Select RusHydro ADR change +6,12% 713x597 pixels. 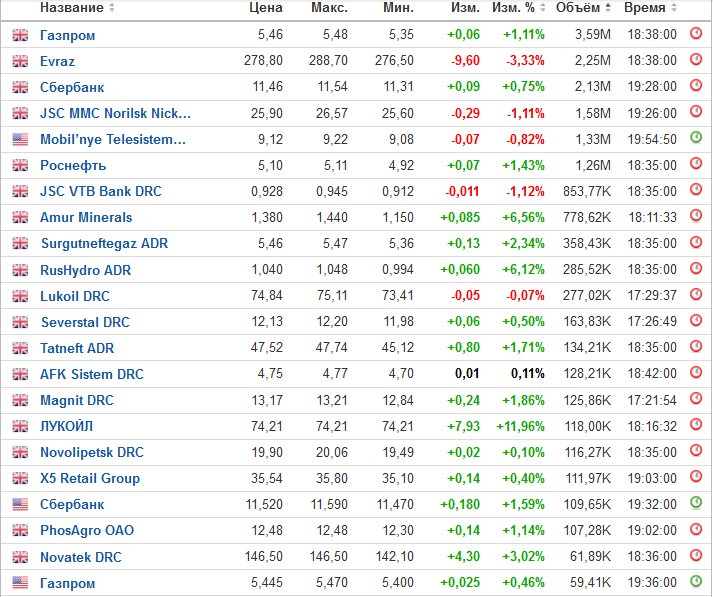pos(523,270)
